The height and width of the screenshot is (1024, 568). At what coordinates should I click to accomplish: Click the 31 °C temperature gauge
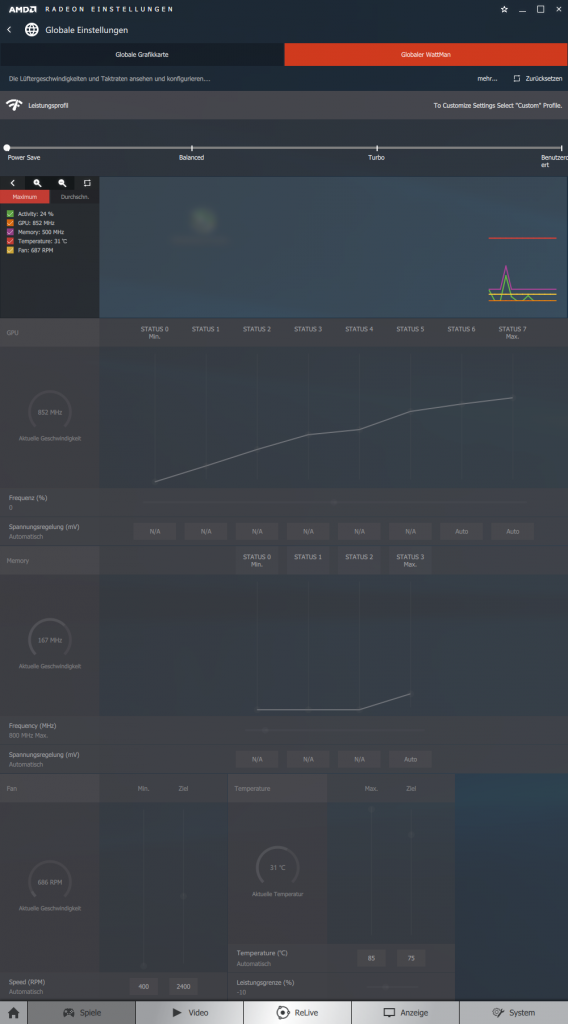point(277,867)
